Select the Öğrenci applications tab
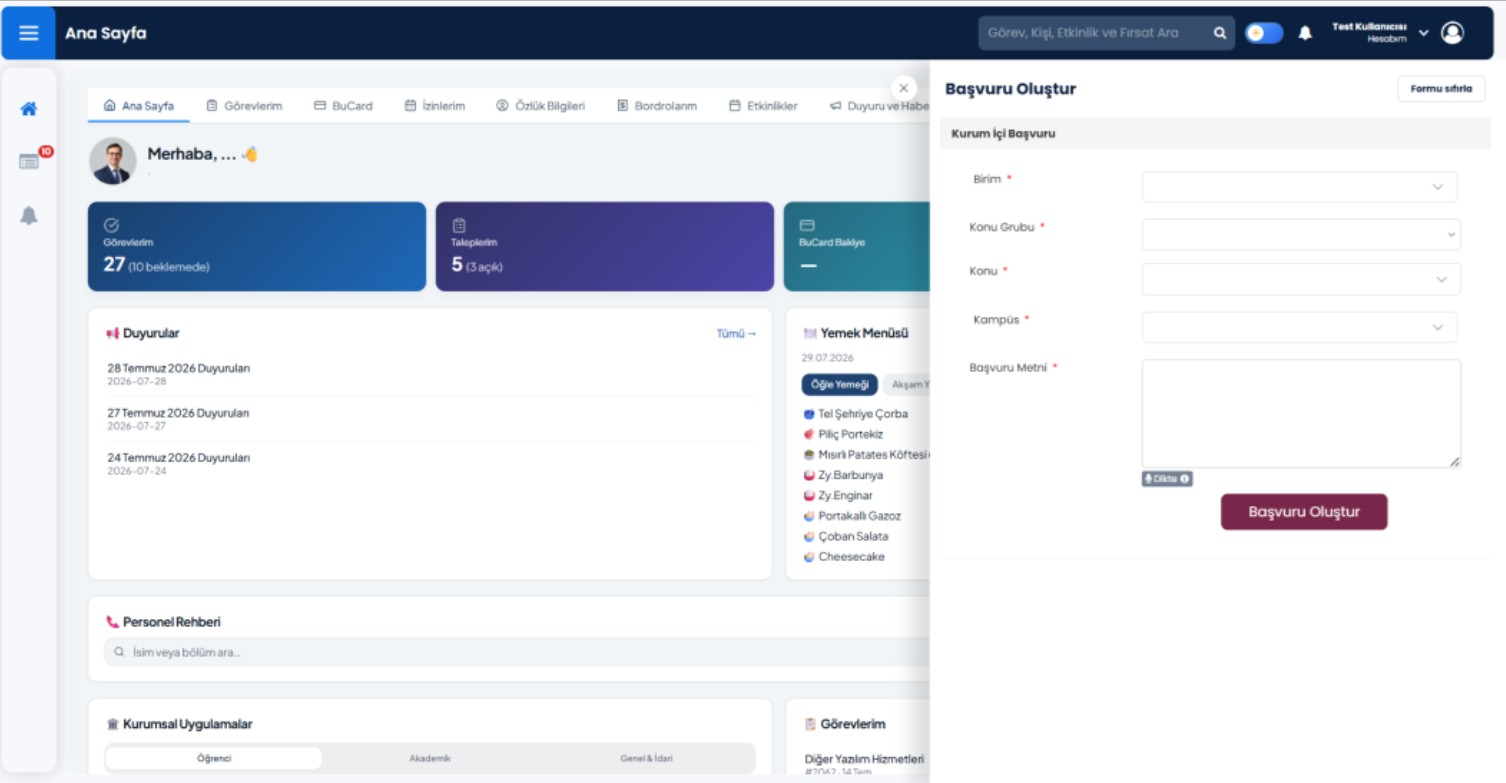 pyautogui.click(x=214, y=758)
